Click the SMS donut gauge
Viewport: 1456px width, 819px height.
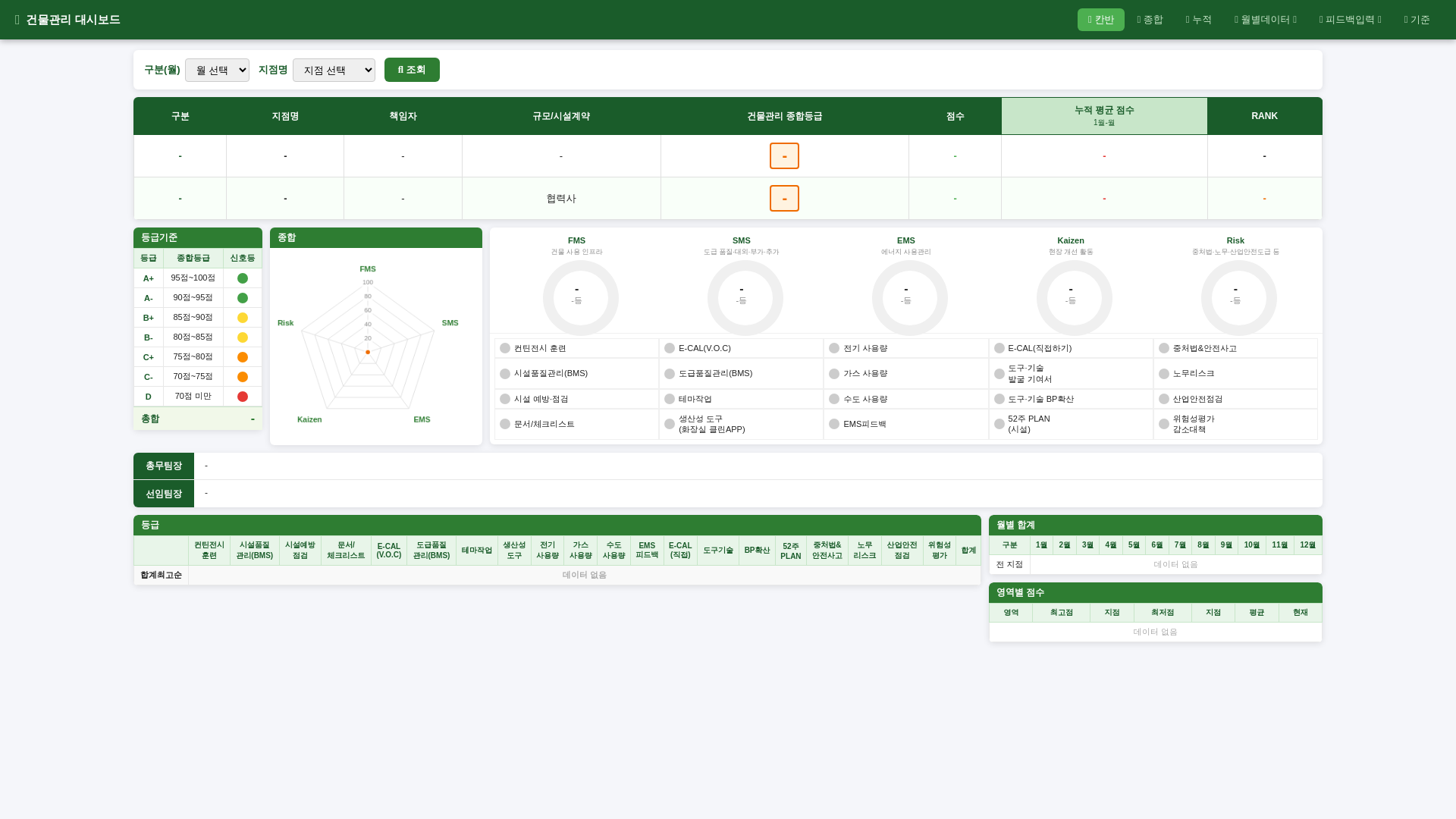(745, 298)
